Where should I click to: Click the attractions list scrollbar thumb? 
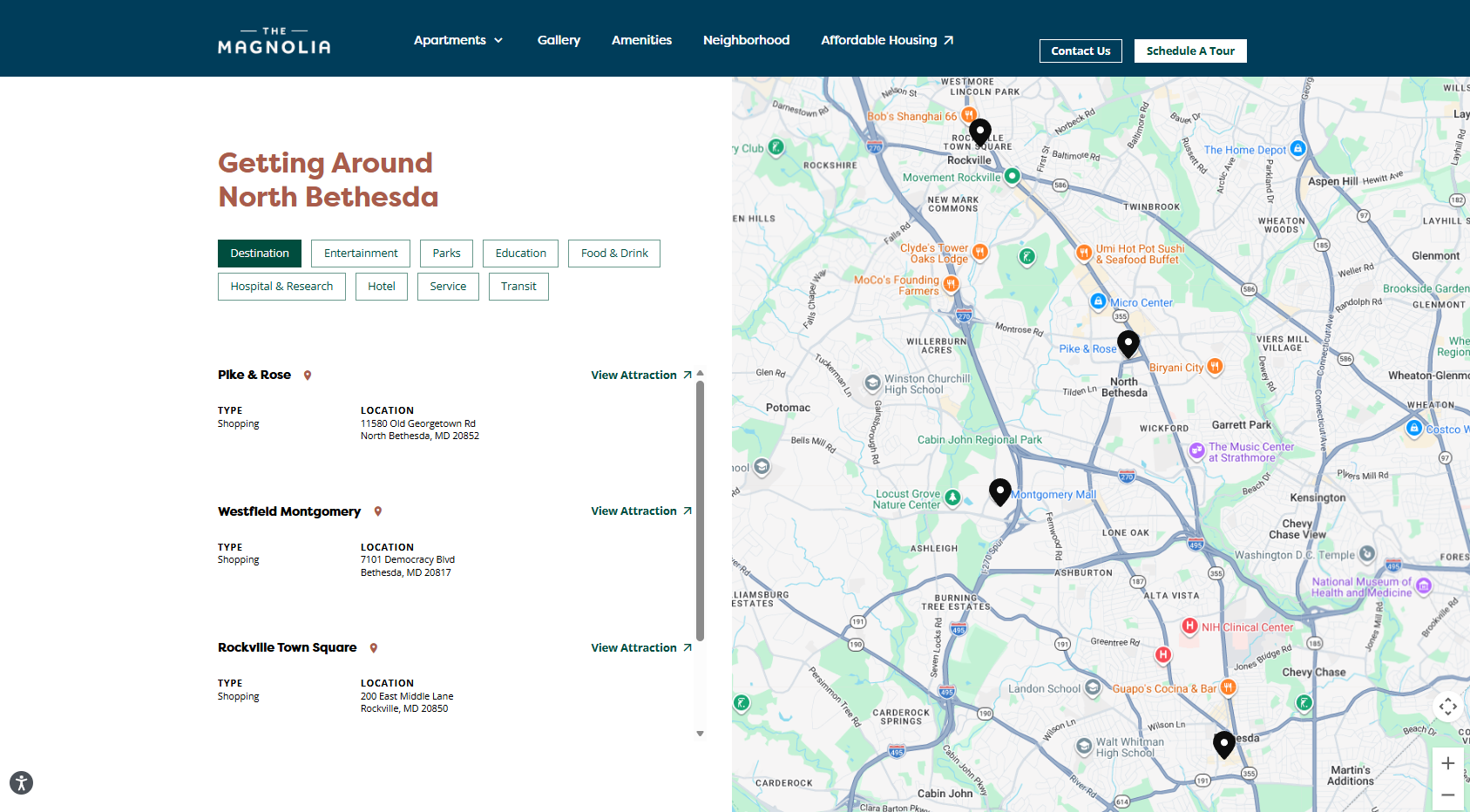tap(700, 511)
